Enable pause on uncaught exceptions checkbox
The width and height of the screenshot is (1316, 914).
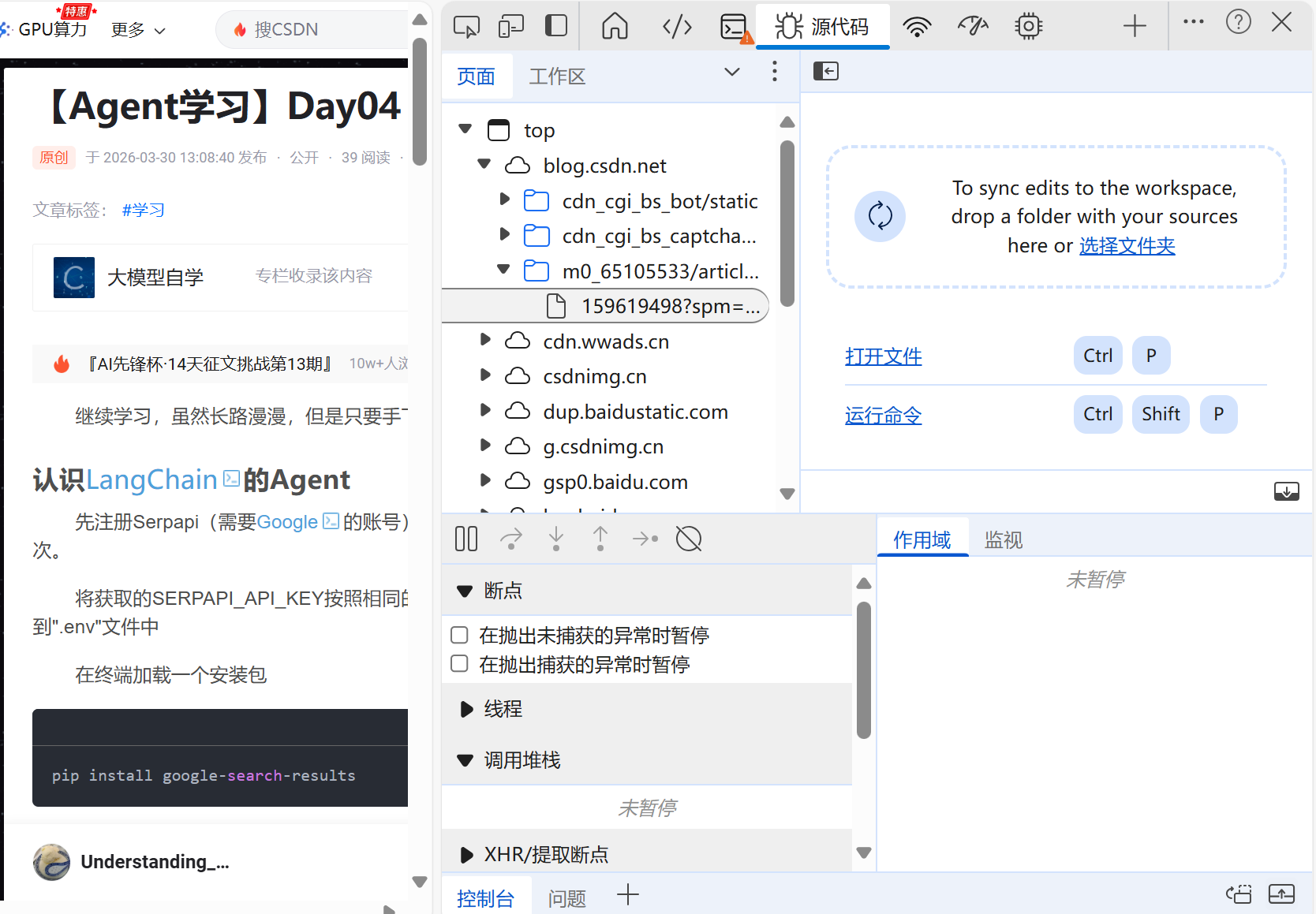(x=459, y=635)
